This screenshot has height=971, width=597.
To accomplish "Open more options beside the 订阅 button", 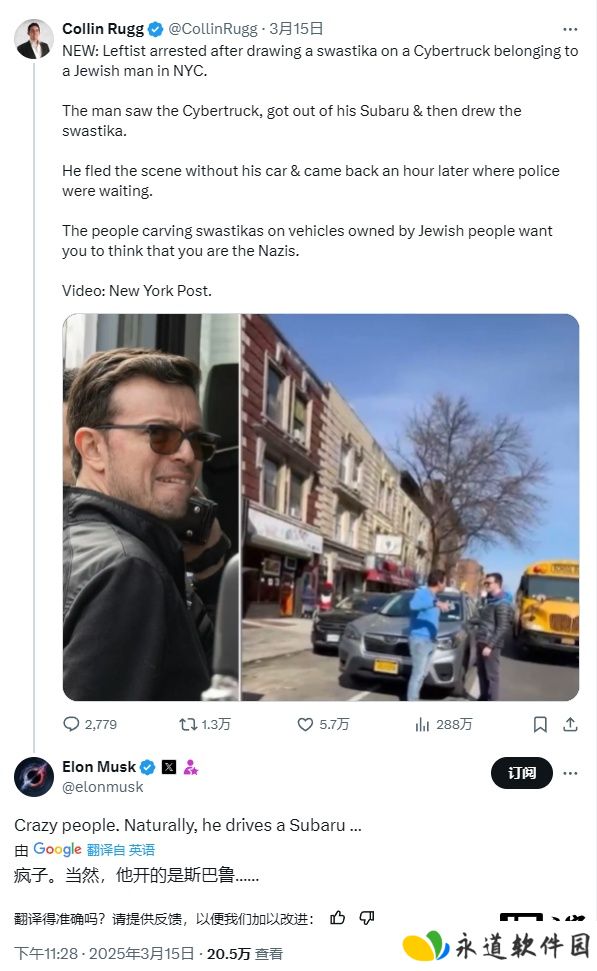I will pyautogui.click(x=570, y=773).
